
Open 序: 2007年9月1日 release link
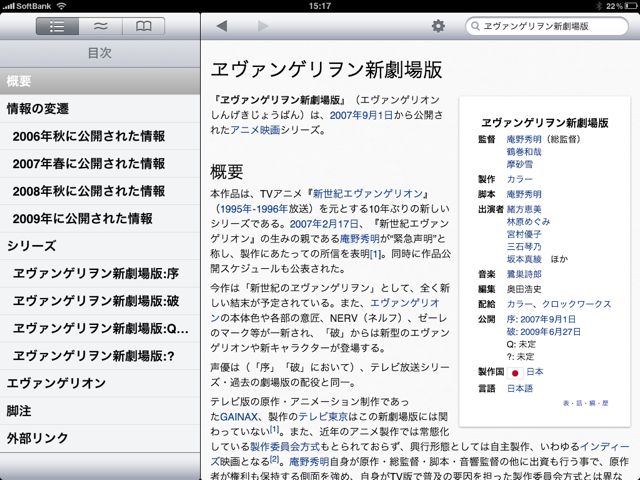pos(541,319)
